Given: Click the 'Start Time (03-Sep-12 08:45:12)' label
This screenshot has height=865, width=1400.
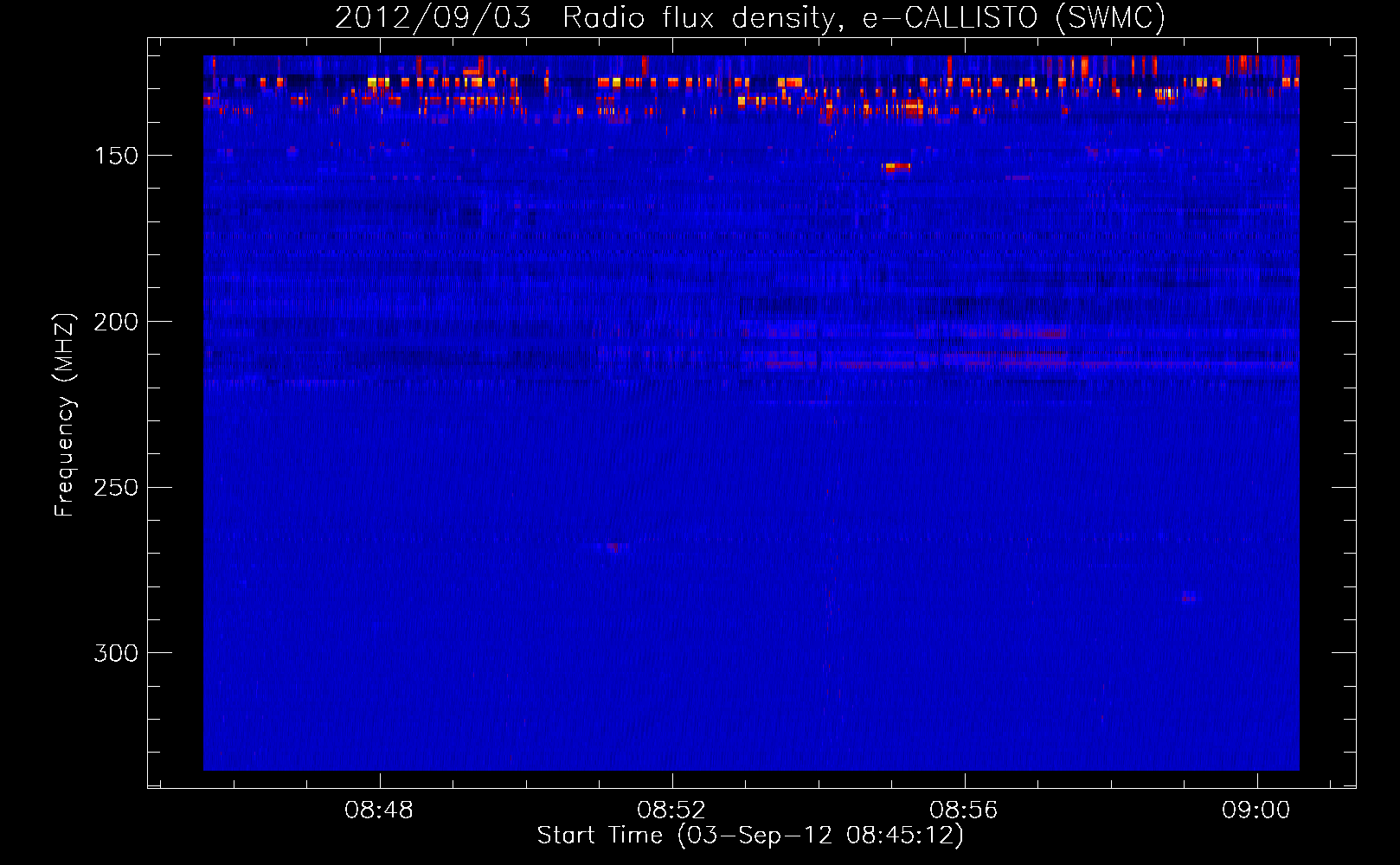Looking at the screenshot, I should (x=750, y=836).
